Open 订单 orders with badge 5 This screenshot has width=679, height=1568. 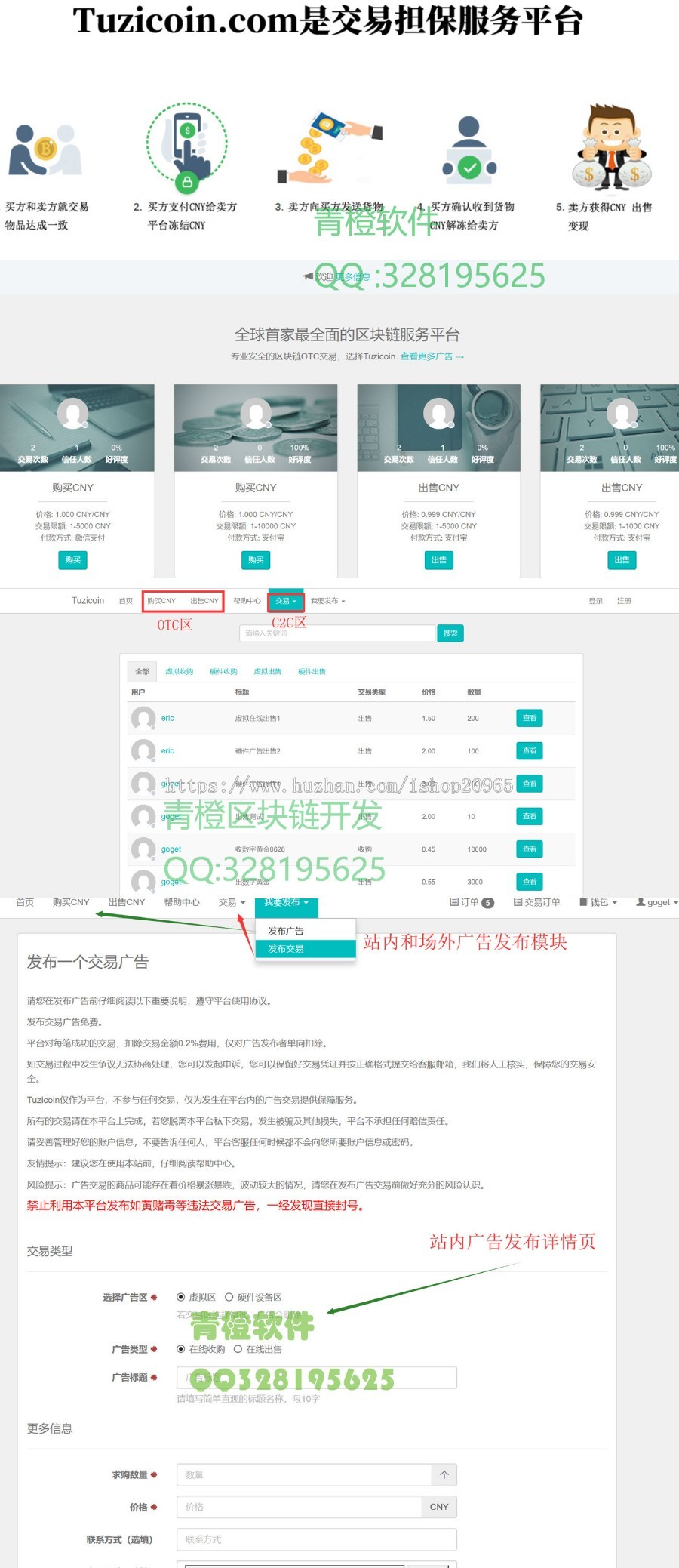pyautogui.click(x=472, y=902)
